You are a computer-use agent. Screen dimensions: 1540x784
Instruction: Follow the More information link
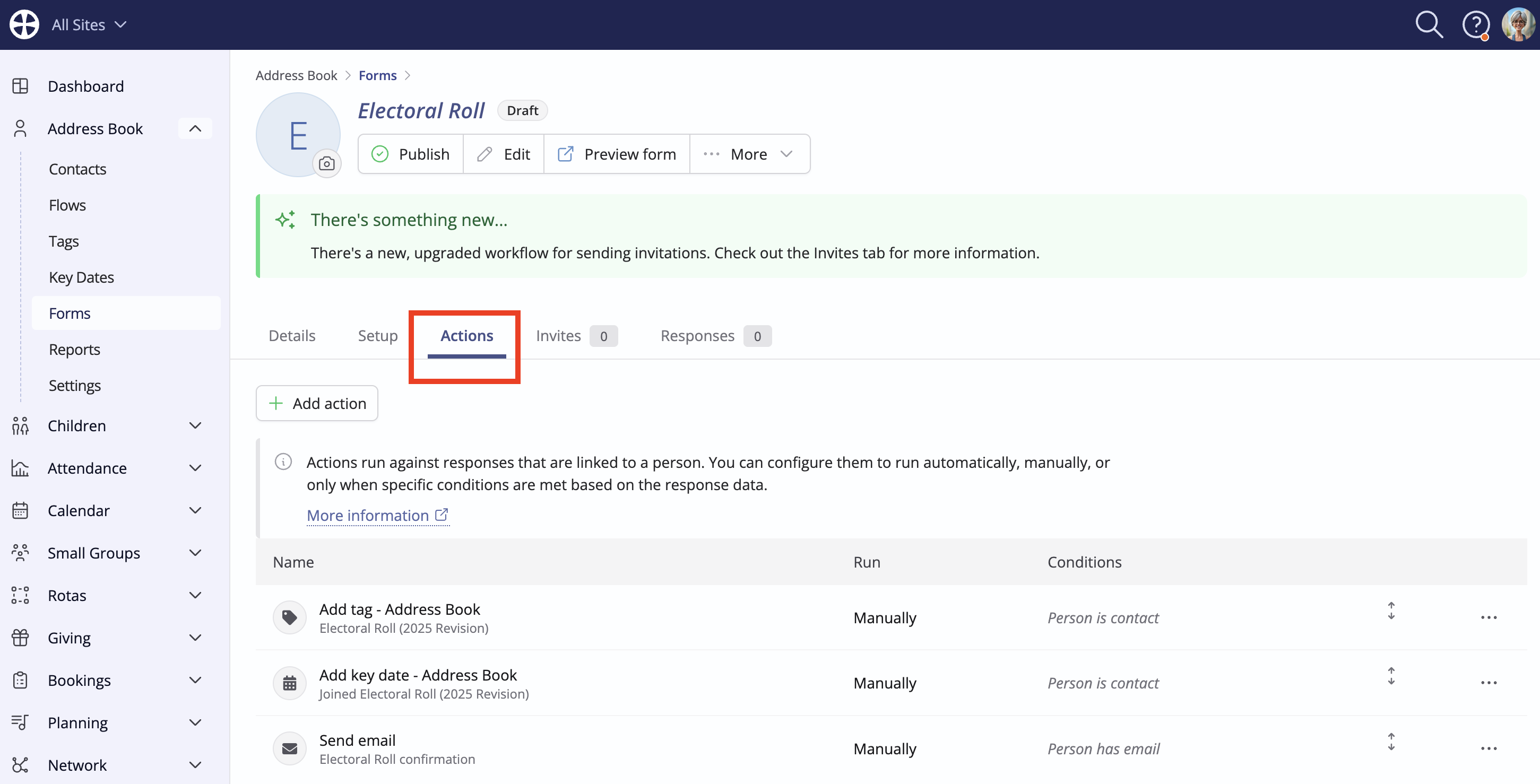[378, 515]
